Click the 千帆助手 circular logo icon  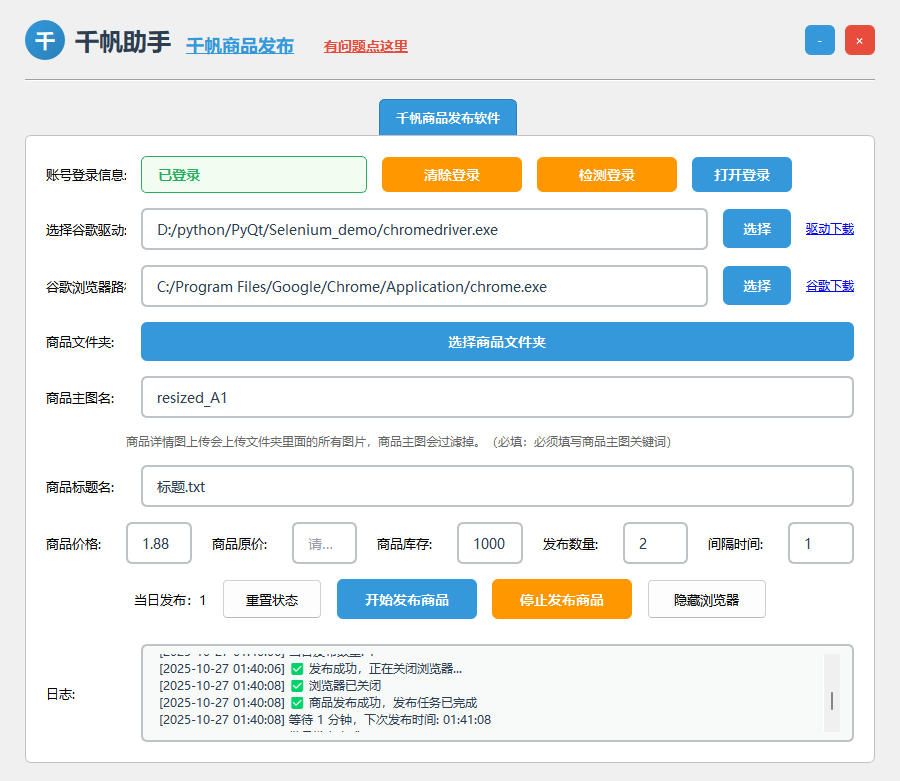click(44, 40)
